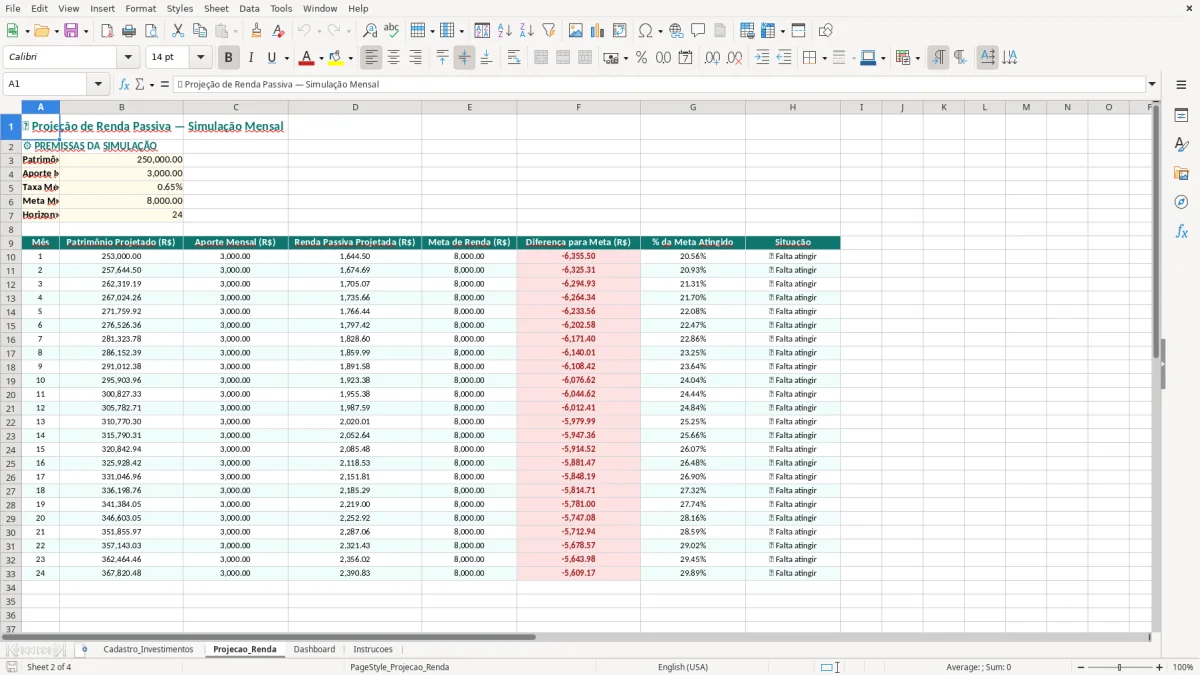Viewport: 1200px width, 675px height.
Task: Open the Tools menu
Action: (x=281, y=8)
